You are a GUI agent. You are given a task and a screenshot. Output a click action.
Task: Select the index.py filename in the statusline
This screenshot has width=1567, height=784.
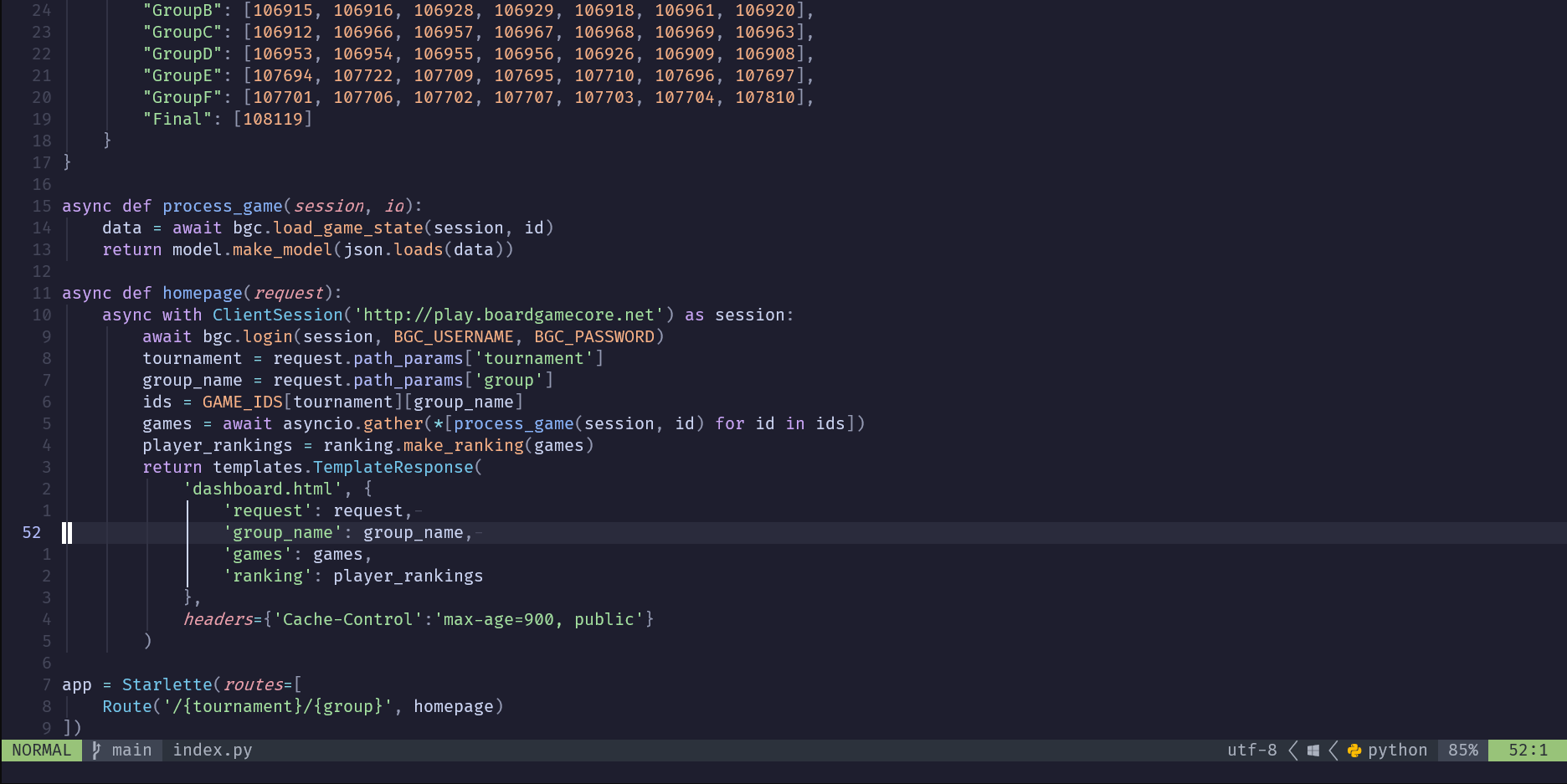(212, 750)
